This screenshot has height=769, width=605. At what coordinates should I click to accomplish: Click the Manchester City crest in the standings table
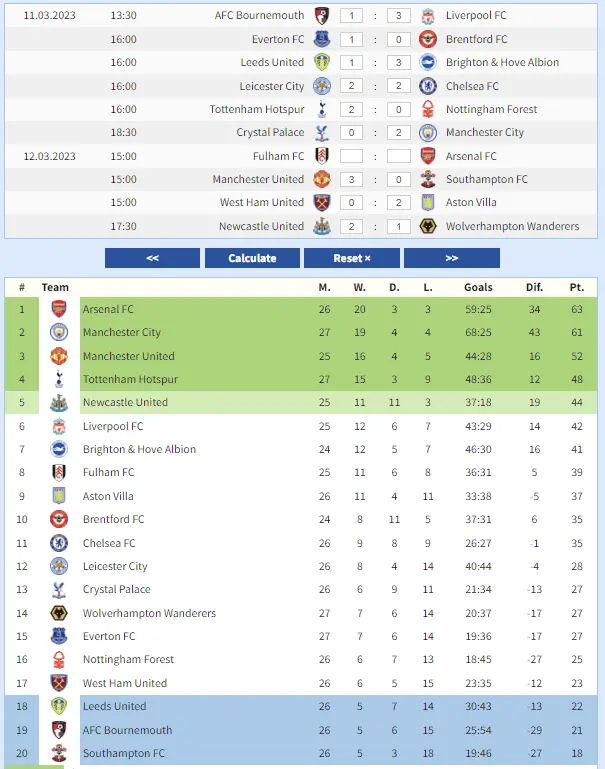[x=59, y=332]
